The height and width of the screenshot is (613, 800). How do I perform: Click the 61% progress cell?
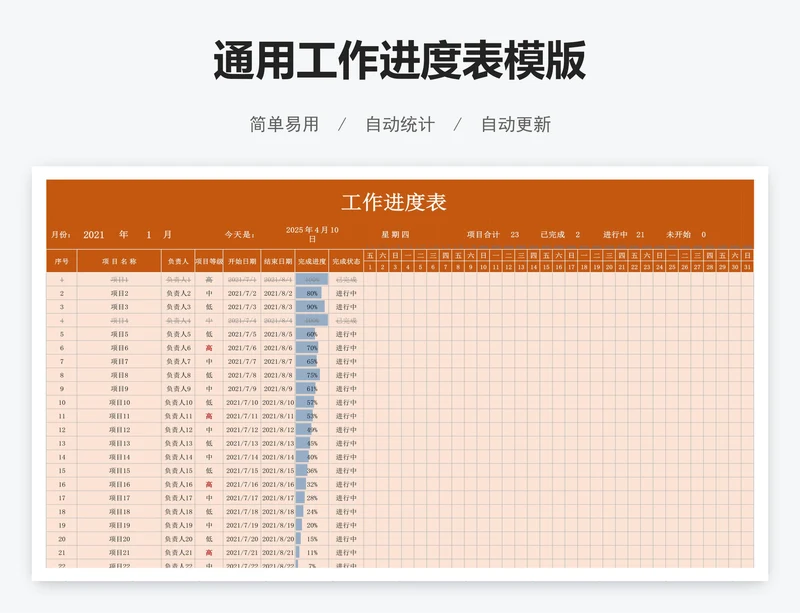tap(312, 389)
